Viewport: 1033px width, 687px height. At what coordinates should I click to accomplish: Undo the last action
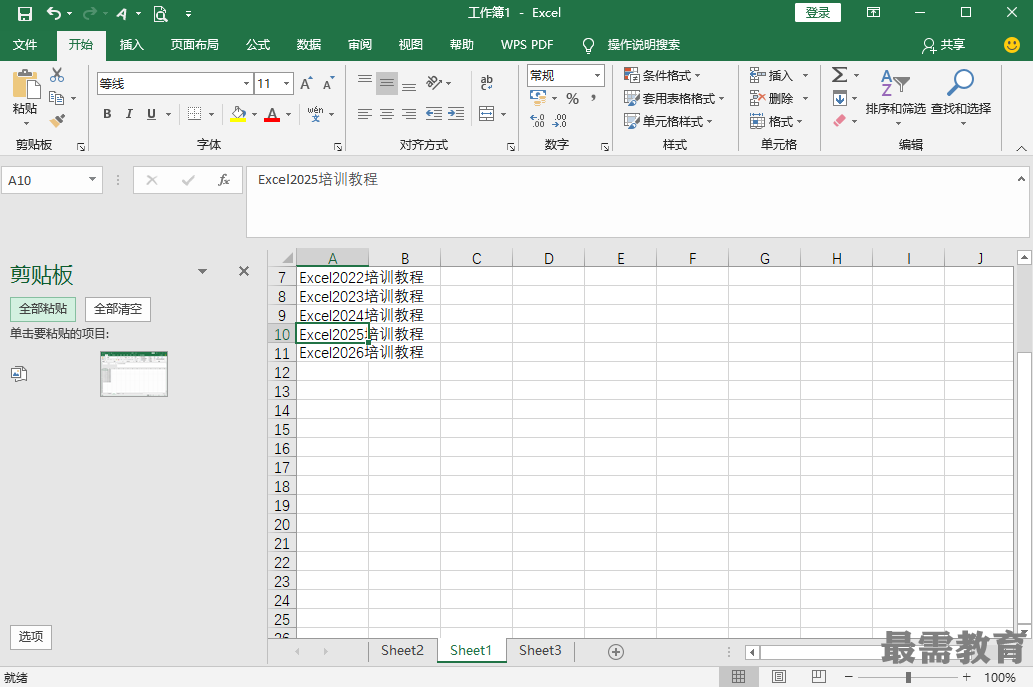pos(53,13)
